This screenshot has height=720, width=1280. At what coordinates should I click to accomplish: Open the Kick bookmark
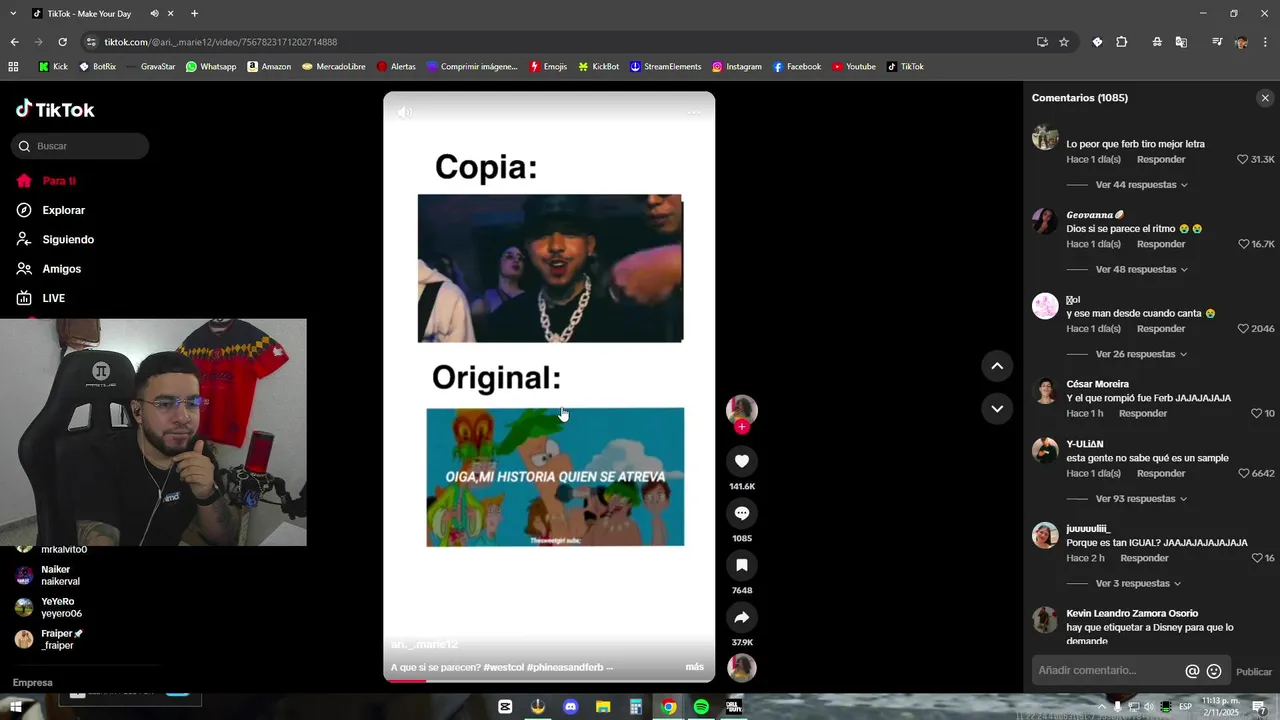(x=53, y=67)
